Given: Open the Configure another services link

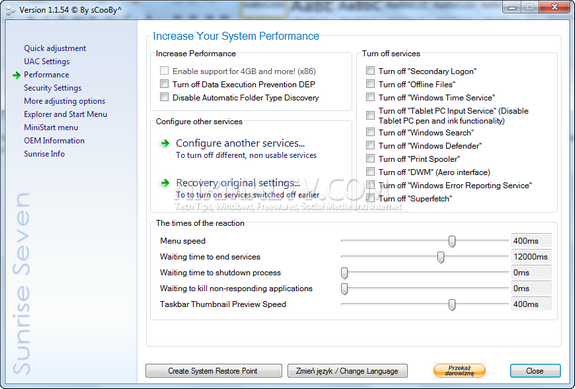Looking at the screenshot, I should coord(240,143).
